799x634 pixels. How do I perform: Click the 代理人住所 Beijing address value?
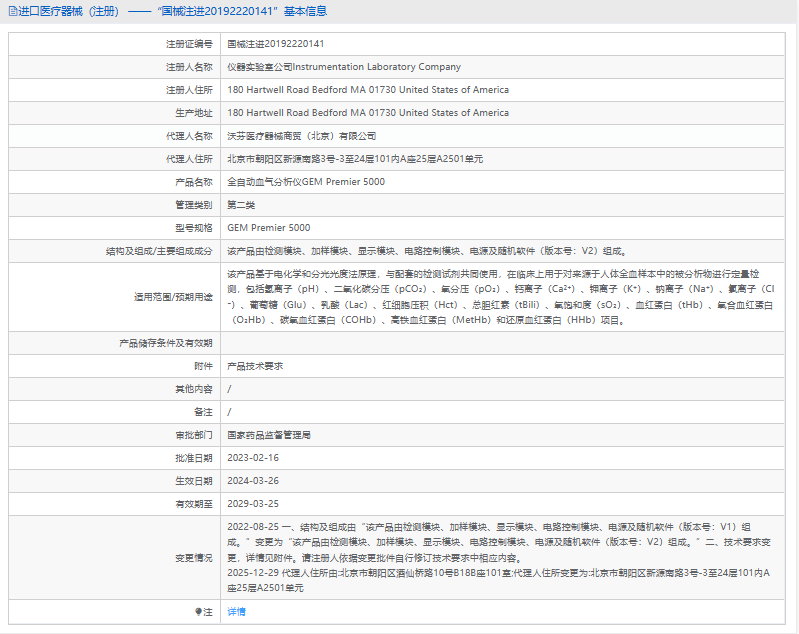tap(355, 159)
